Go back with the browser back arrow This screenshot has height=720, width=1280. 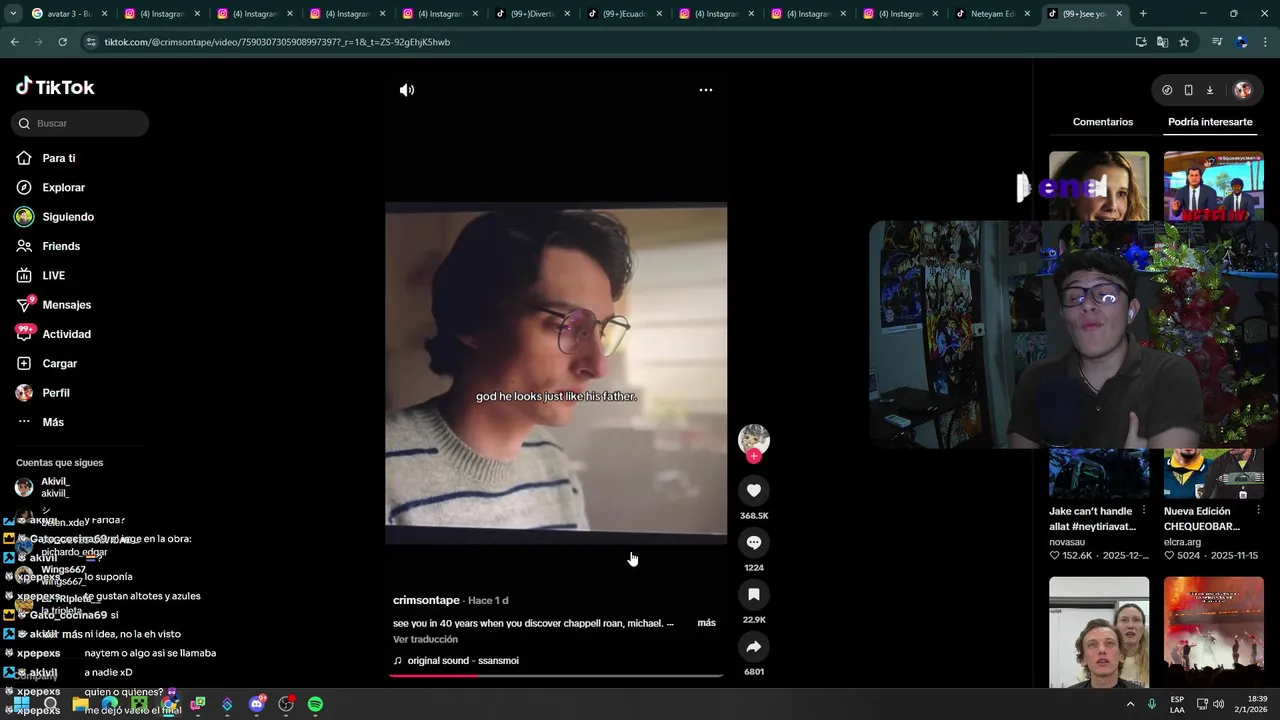click(x=14, y=42)
